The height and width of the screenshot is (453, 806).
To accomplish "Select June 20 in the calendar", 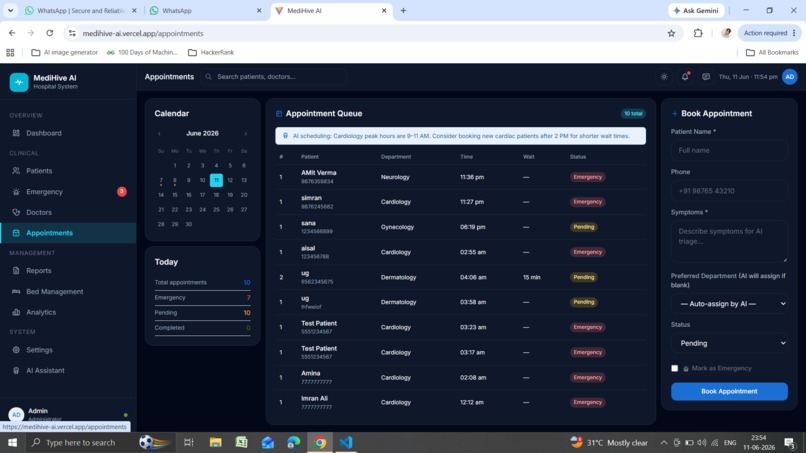I will (x=244, y=195).
